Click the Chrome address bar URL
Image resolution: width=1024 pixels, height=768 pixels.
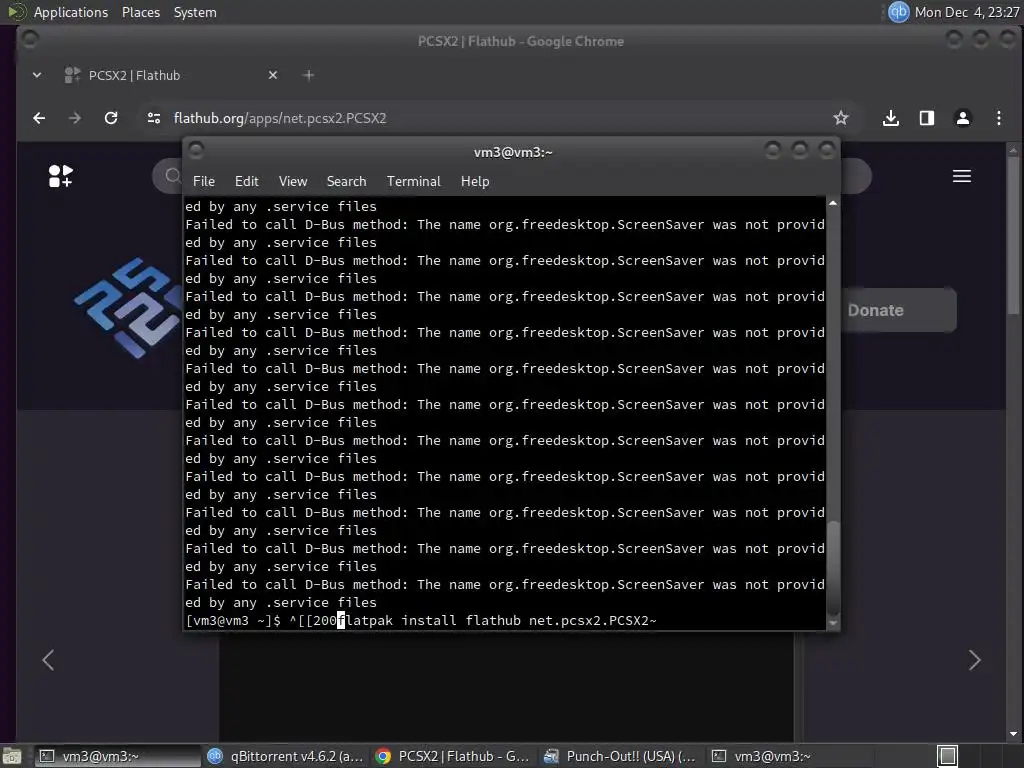click(280, 118)
